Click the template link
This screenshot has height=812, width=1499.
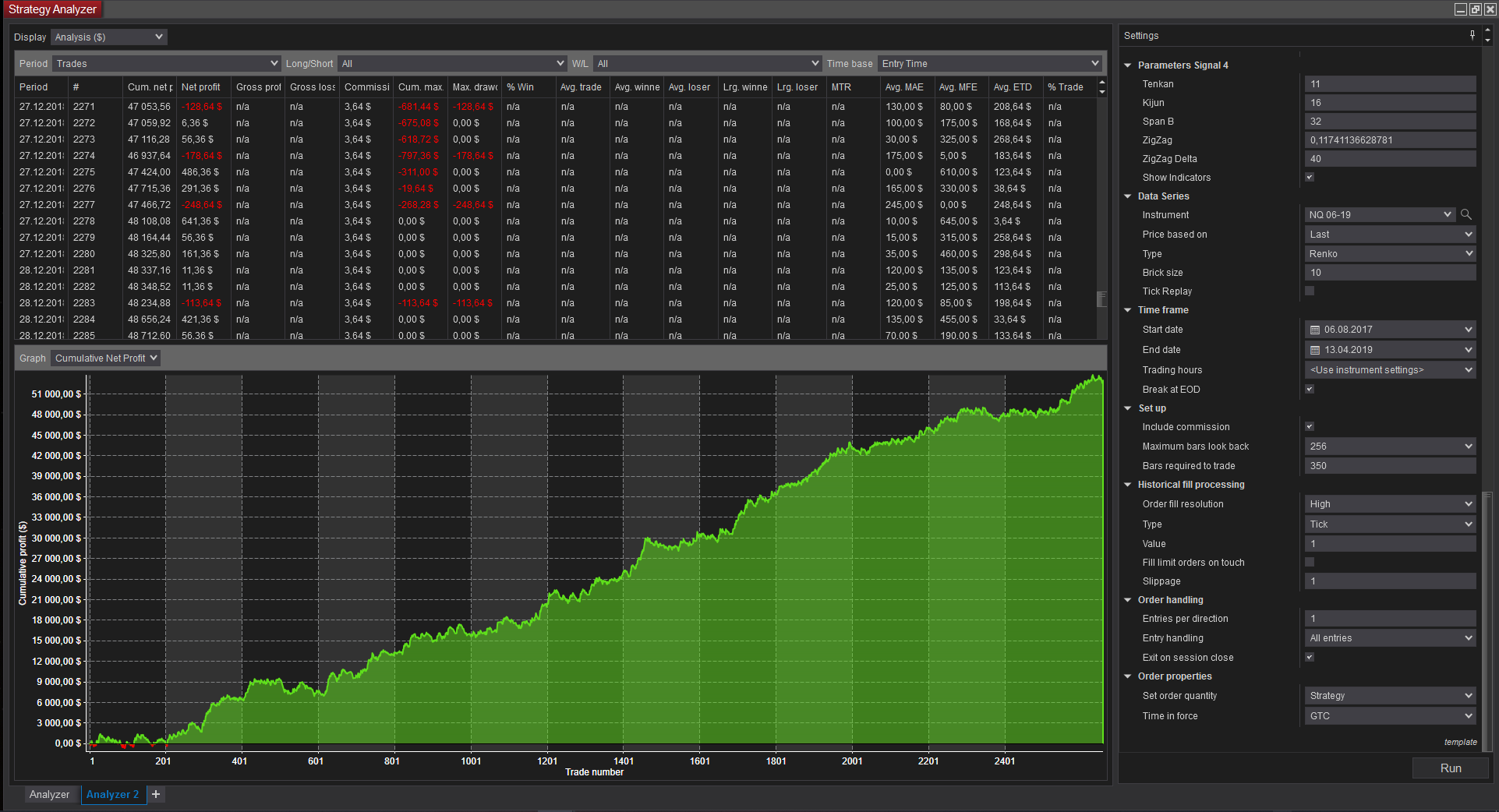coord(1460,742)
